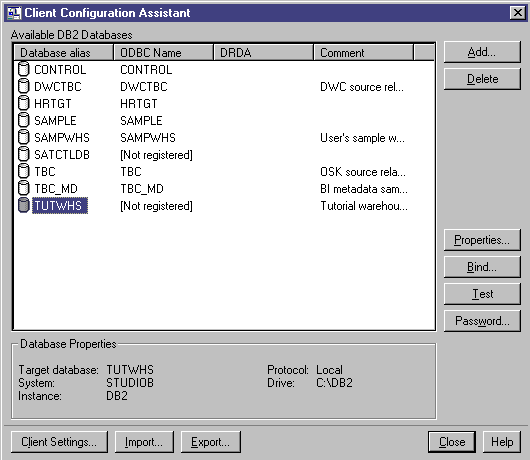The image size is (530, 460).
Task: Select the SATCTLDB database alias
Action: click(62, 155)
